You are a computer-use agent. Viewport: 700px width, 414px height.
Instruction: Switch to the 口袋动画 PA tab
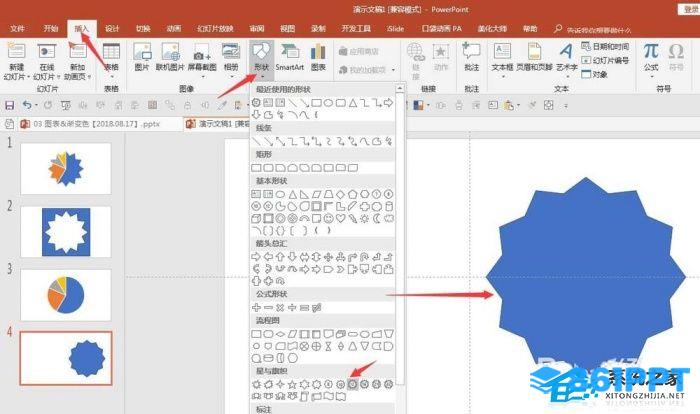pos(442,29)
